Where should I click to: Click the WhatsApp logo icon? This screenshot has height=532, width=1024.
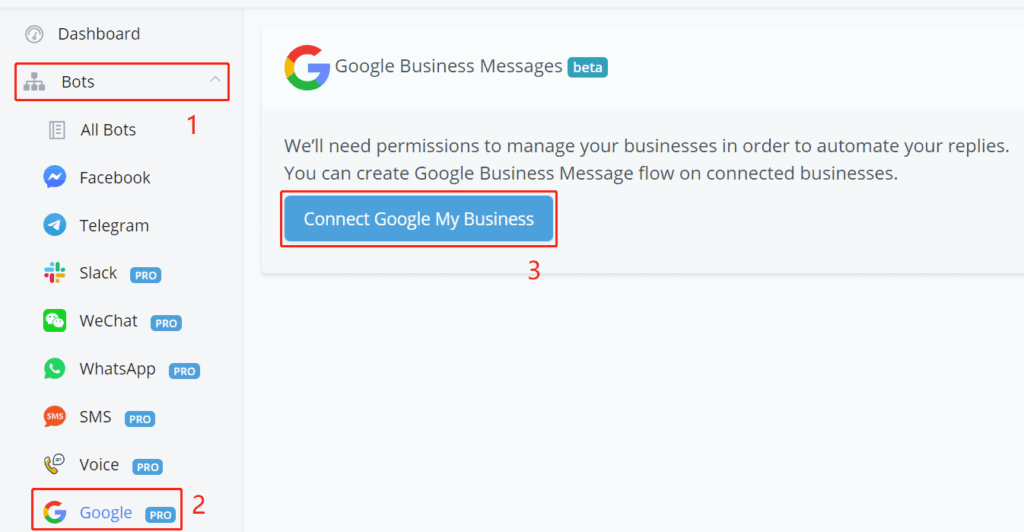coord(55,369)
